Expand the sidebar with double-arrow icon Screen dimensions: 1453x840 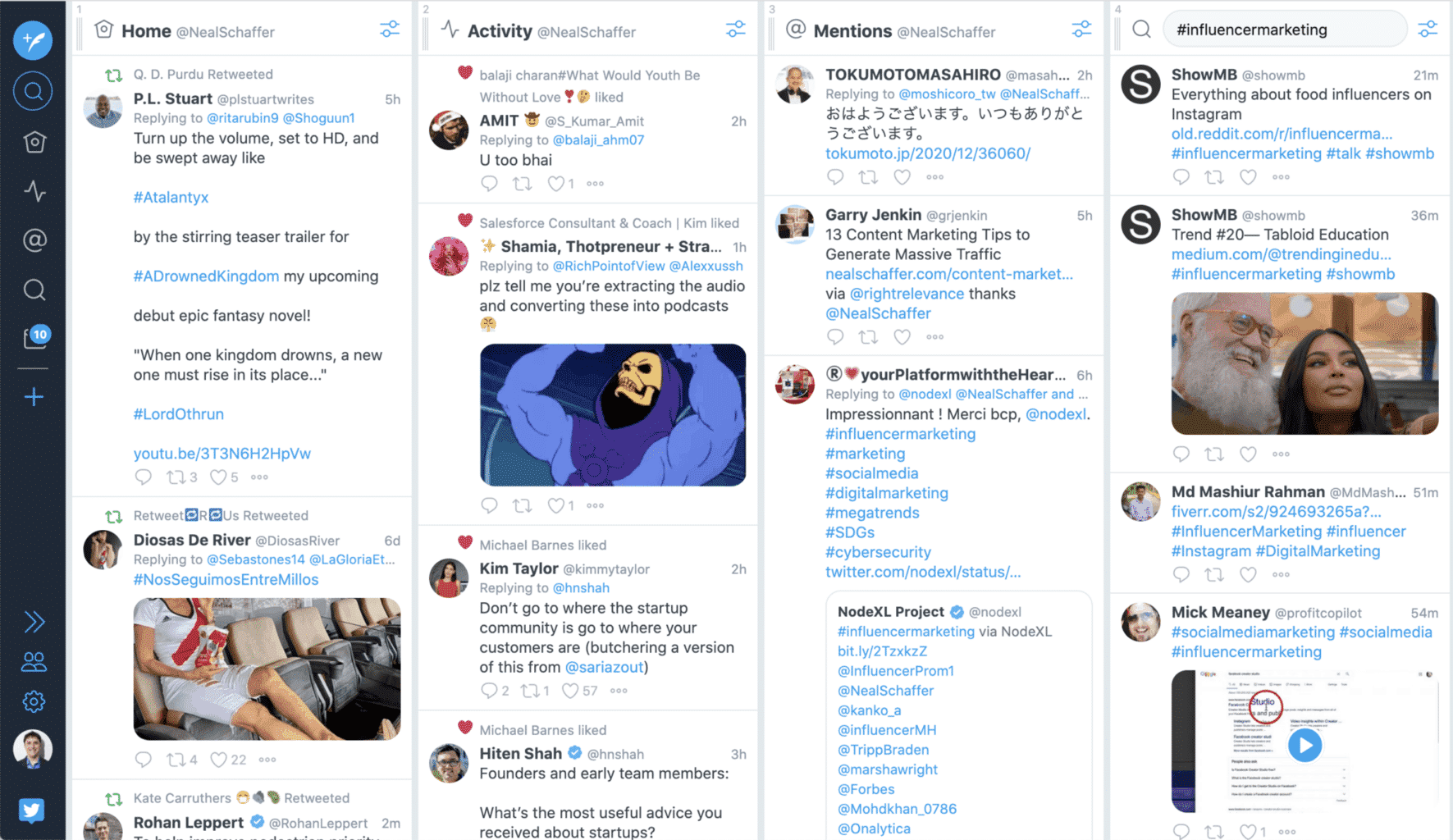tap(34, 622)
